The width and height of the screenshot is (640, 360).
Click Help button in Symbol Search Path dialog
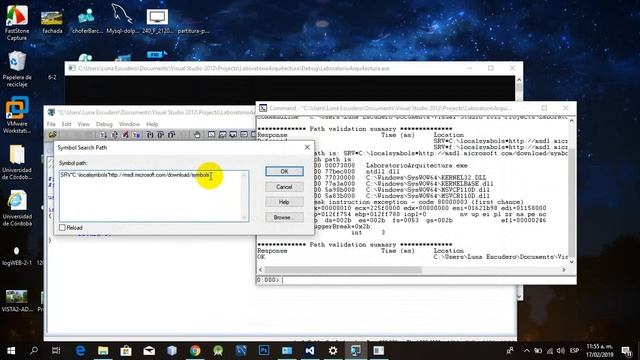coord(284,202)
